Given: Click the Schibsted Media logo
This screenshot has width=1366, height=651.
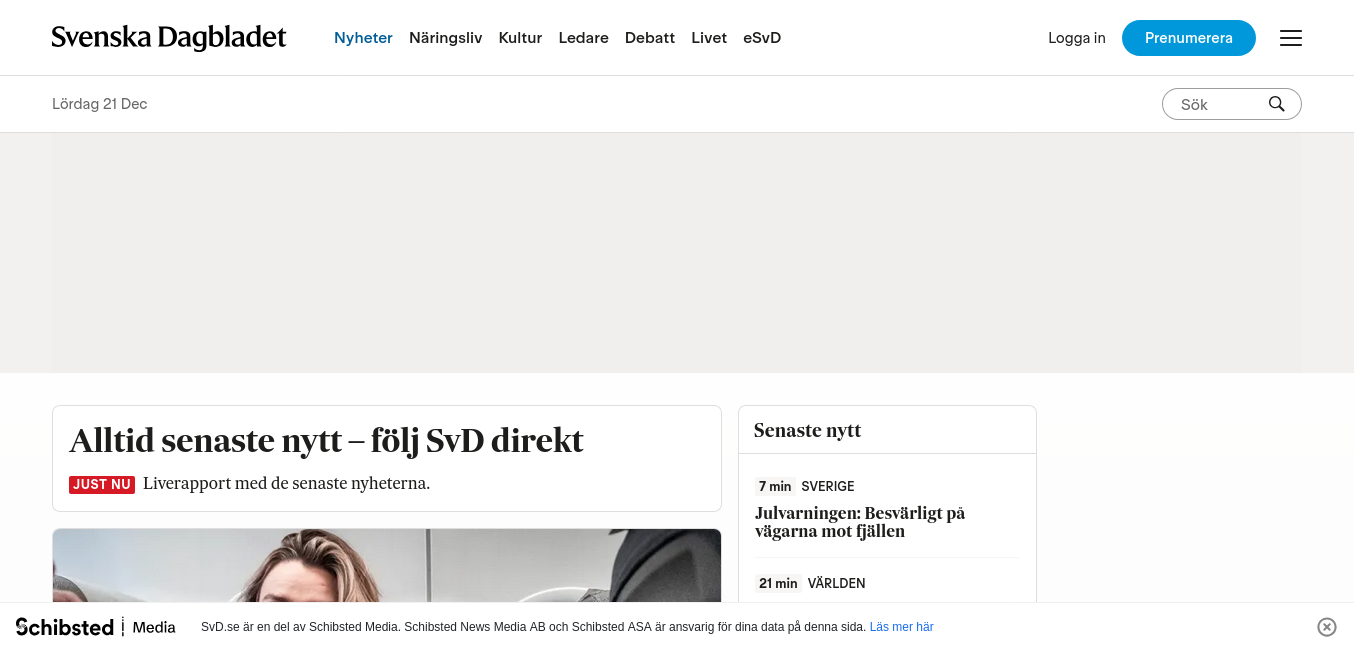Looking at the screenshot, I should click(x=96, y=627).
